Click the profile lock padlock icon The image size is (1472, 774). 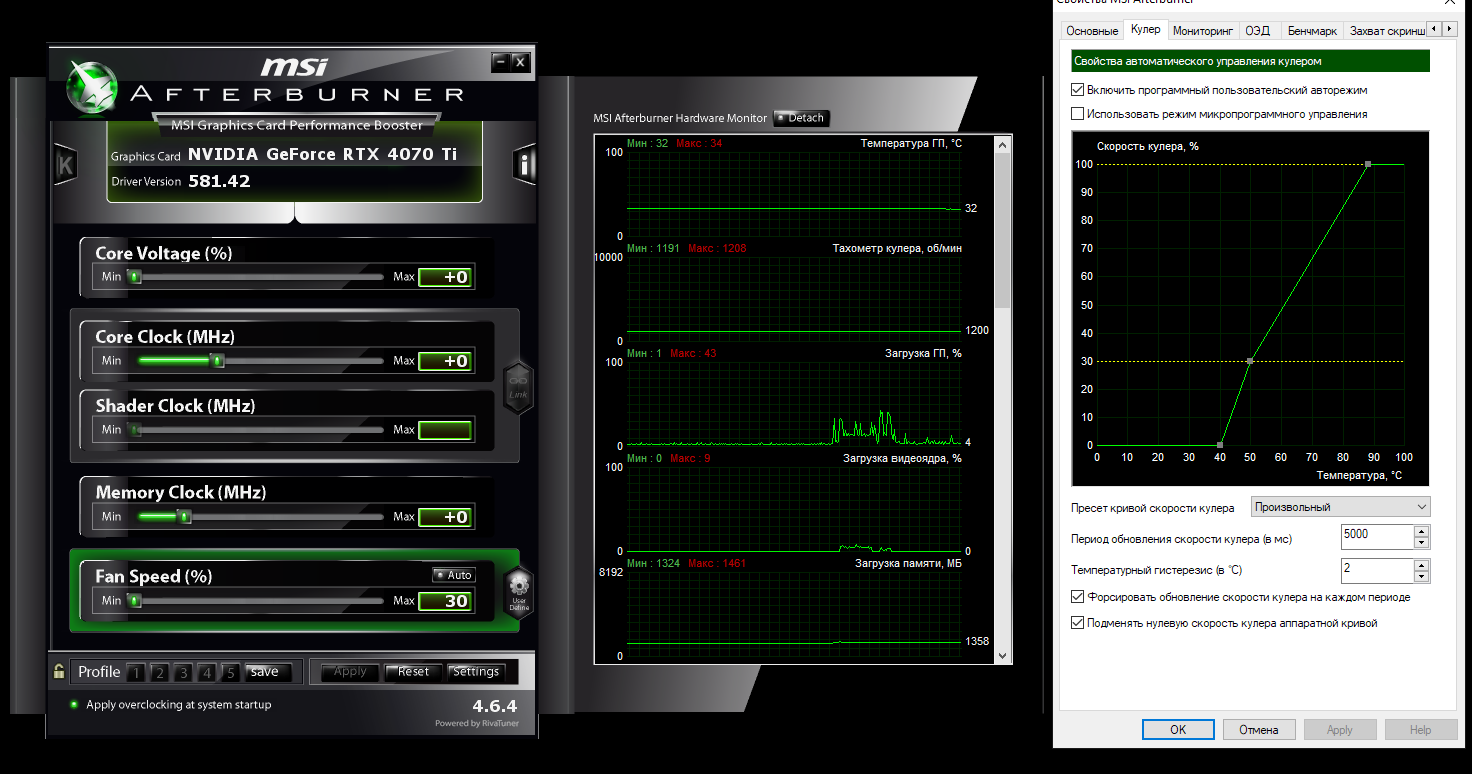point(60,672)
